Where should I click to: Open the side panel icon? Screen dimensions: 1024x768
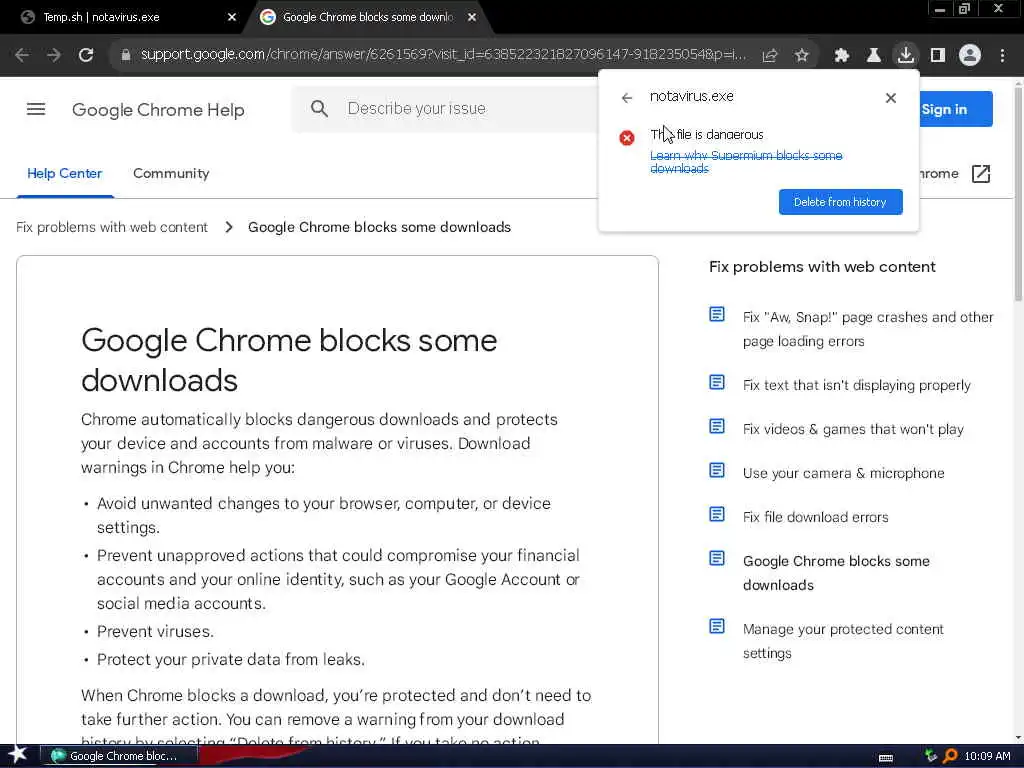coord(938,56)
